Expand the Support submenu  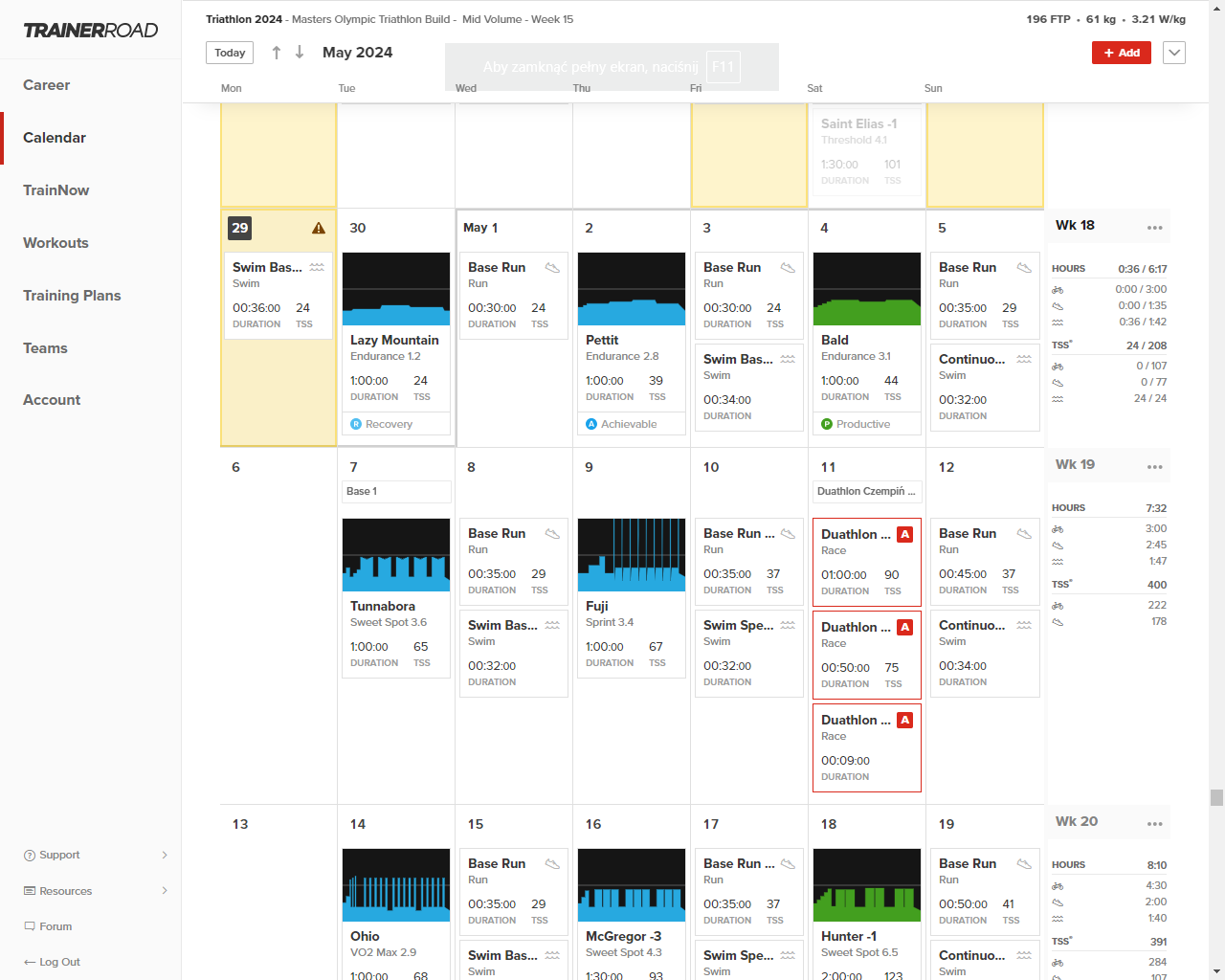165,855
